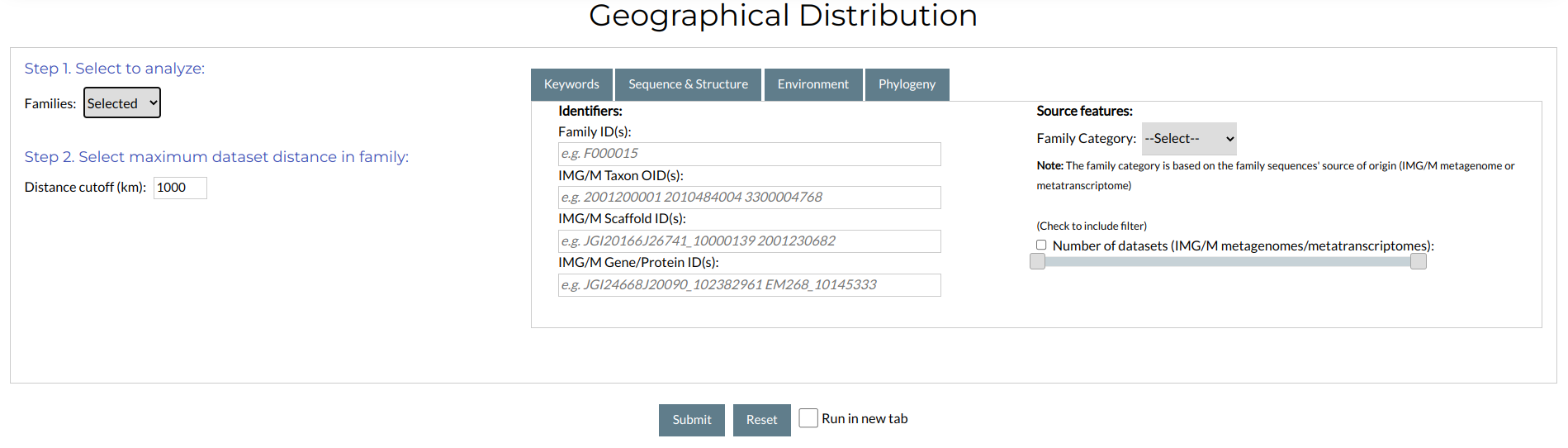Click the left handle of datasets slider
The width and height of the screenshot is (1568, 448).
[1038, 261]
